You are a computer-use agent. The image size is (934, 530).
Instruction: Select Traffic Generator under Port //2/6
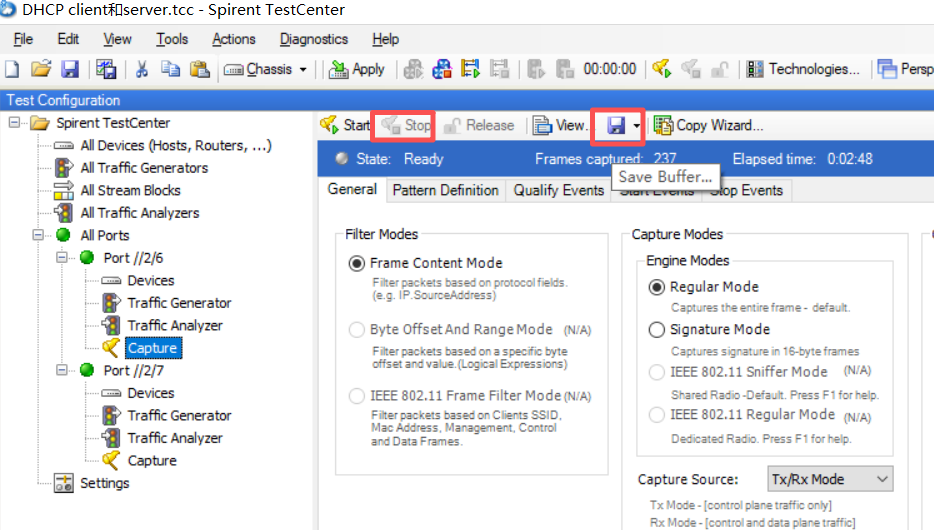click(179, 303)
